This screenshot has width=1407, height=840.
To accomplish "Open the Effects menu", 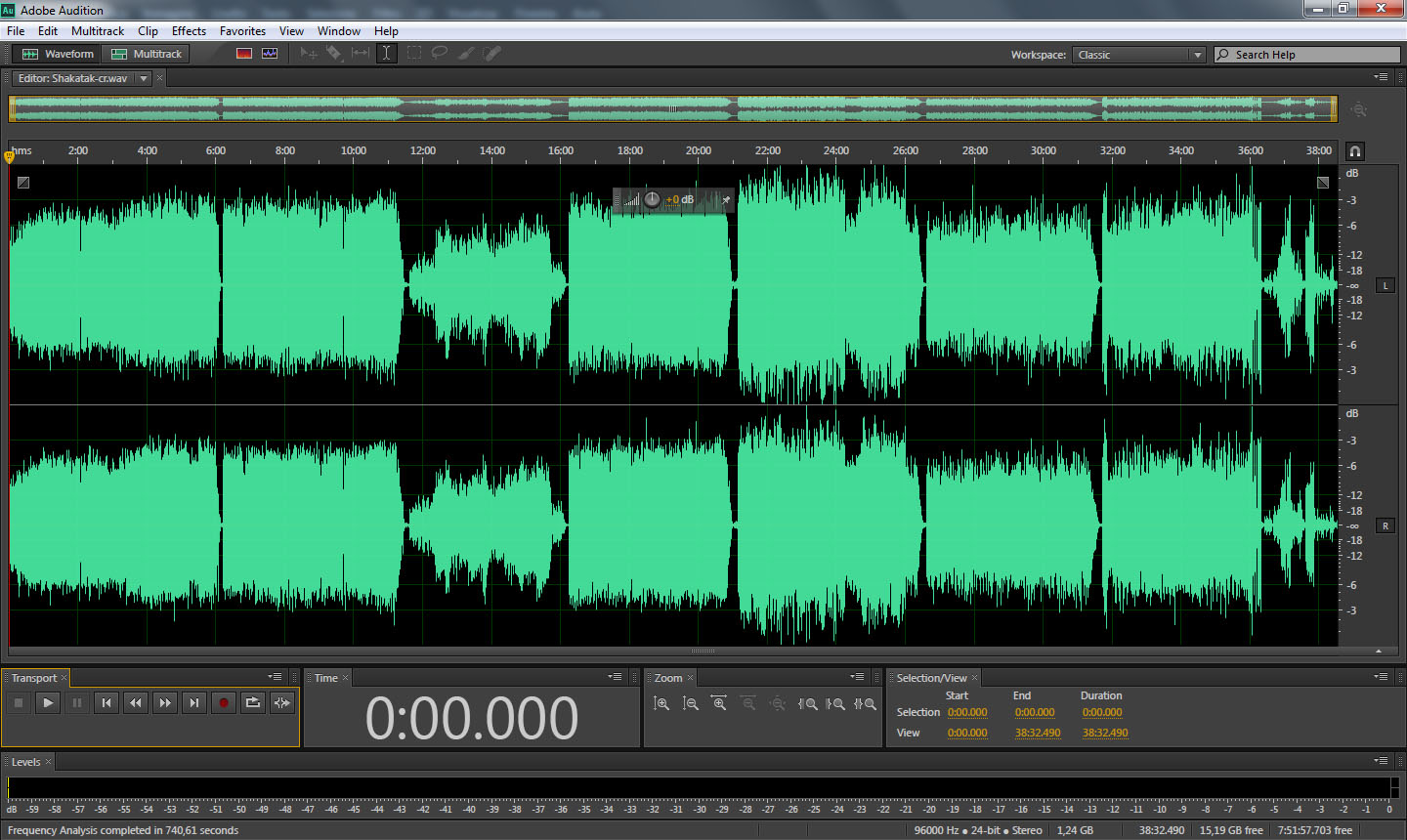I will 189,31.
